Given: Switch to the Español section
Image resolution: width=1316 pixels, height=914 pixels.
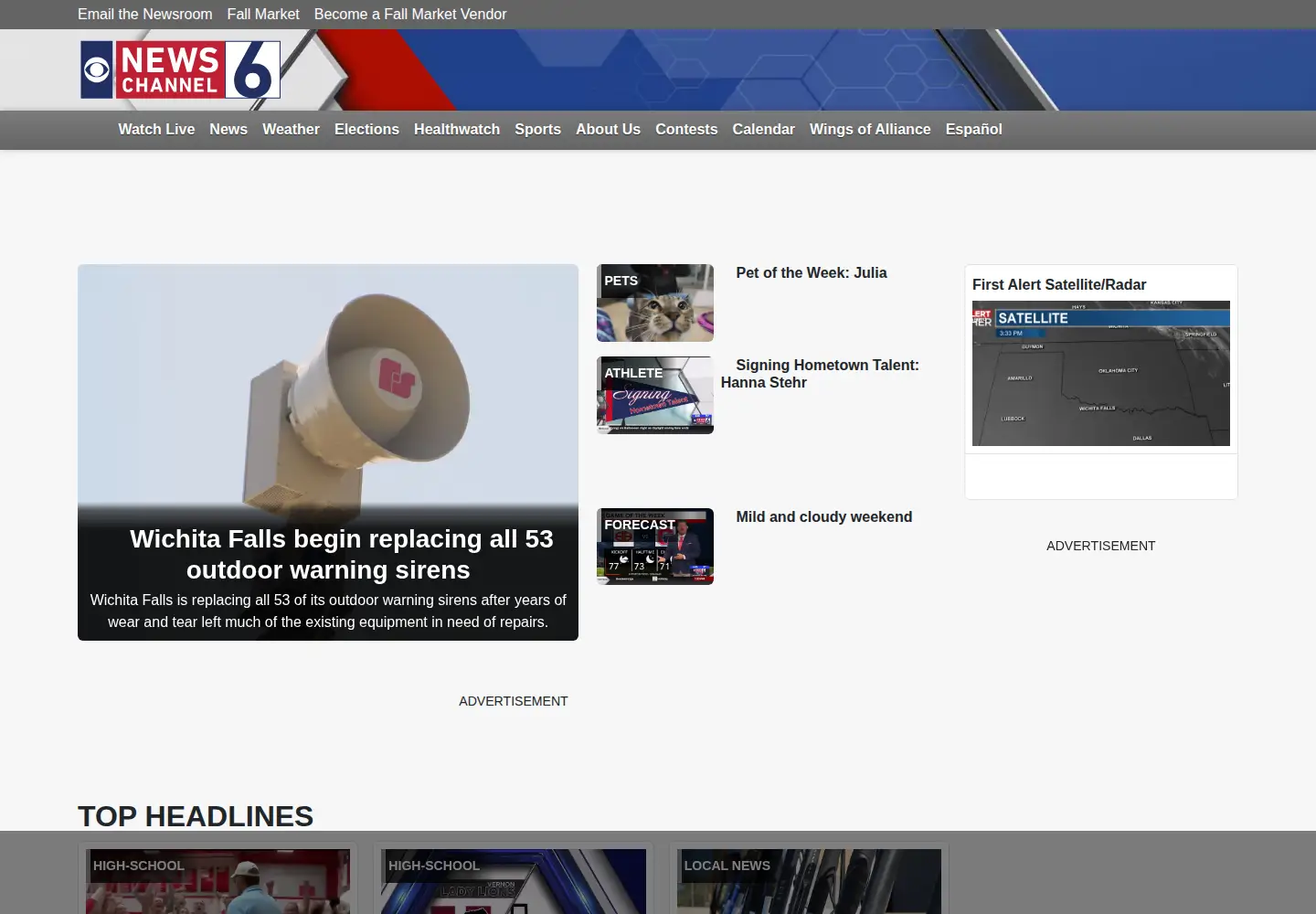Looking at the screenshot, I should point(973,130).
